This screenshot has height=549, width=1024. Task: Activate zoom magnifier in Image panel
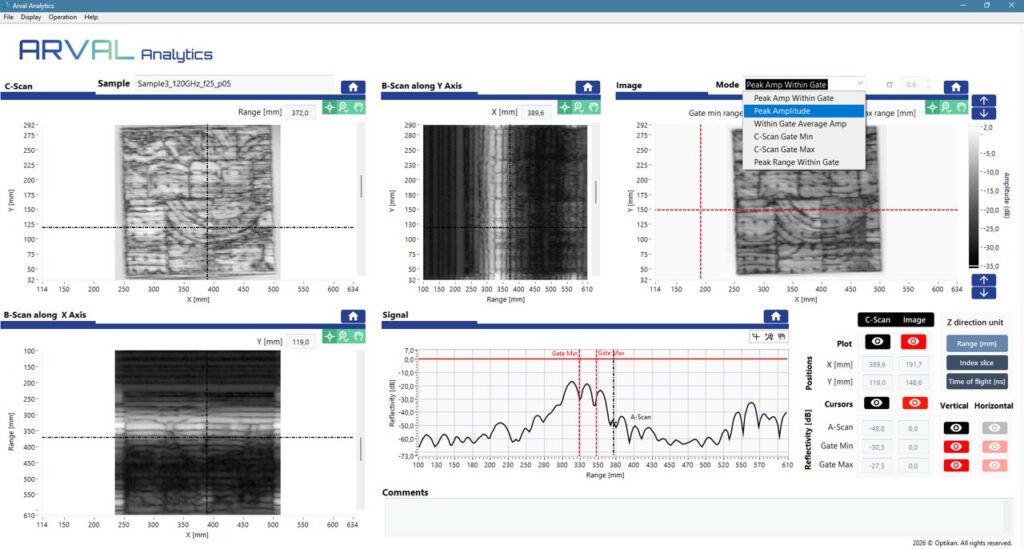point(946,107)
